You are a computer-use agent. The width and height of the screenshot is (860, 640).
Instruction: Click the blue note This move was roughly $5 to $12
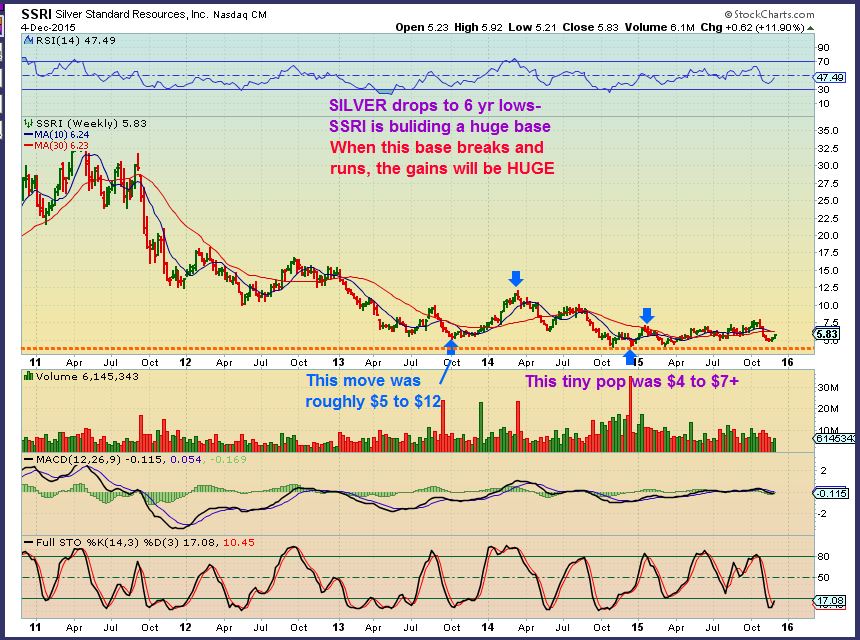(373, 391)
